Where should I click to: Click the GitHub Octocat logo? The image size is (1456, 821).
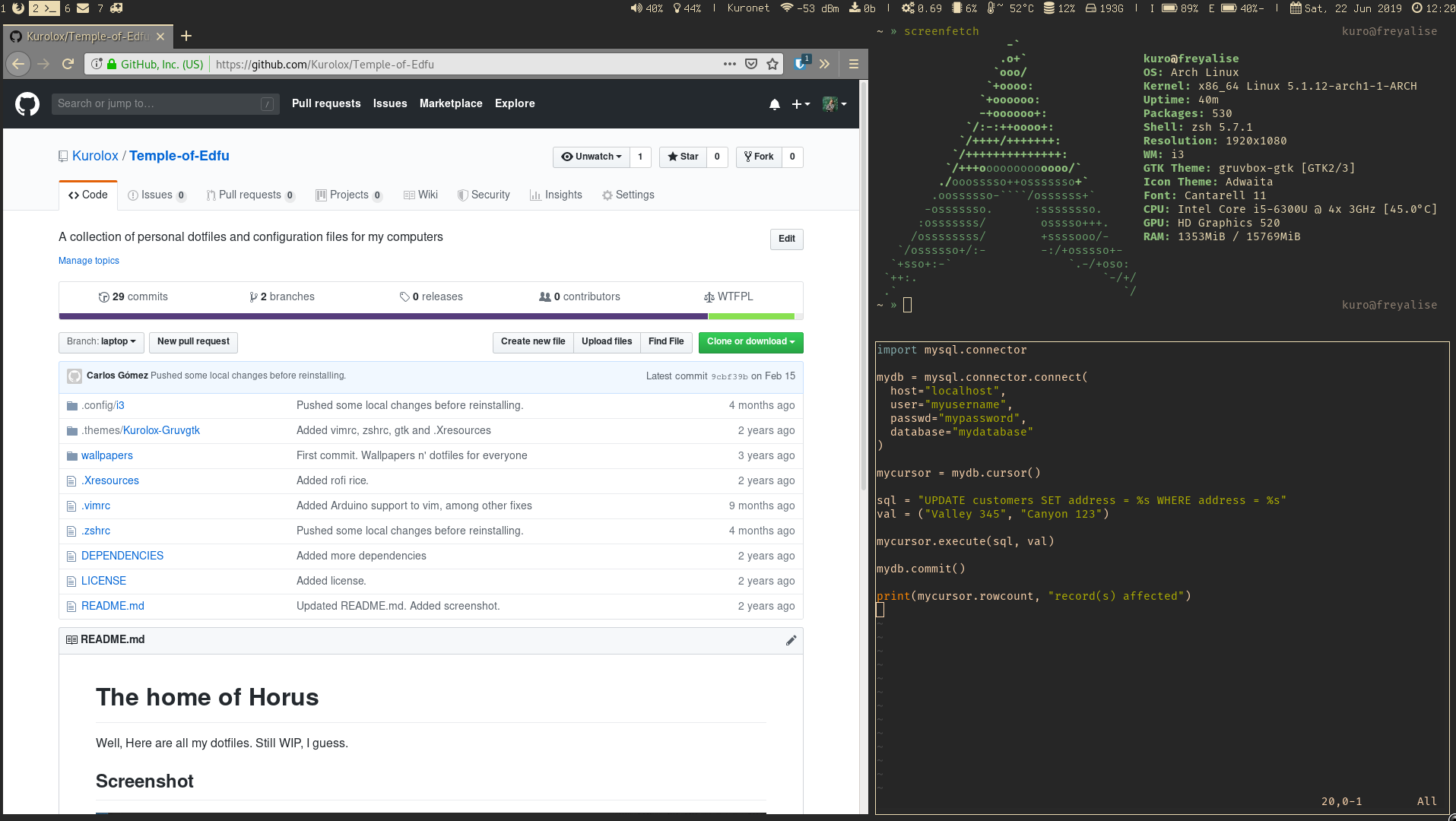point(27,103)
